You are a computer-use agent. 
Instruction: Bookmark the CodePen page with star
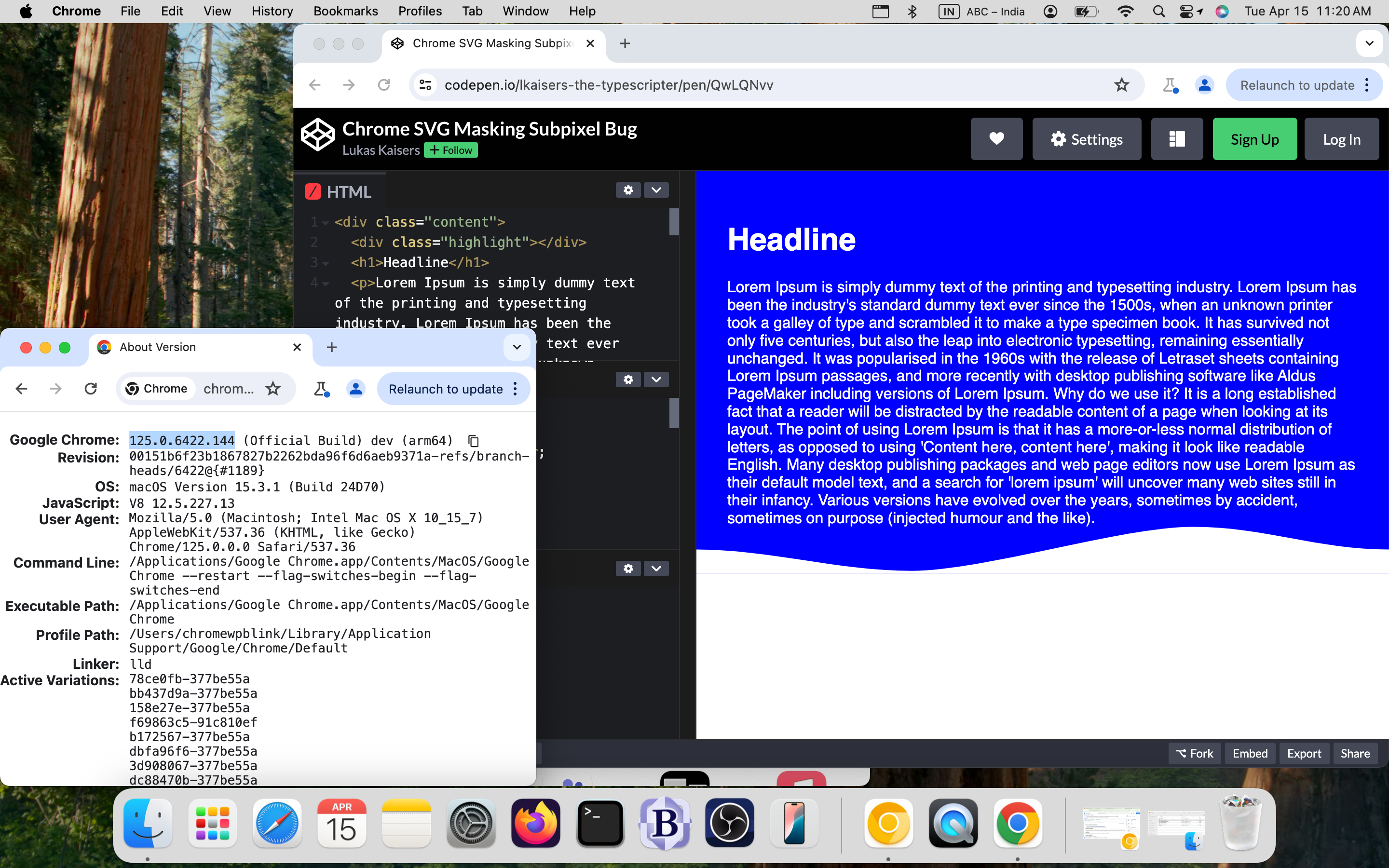[x=1121, y=85]
